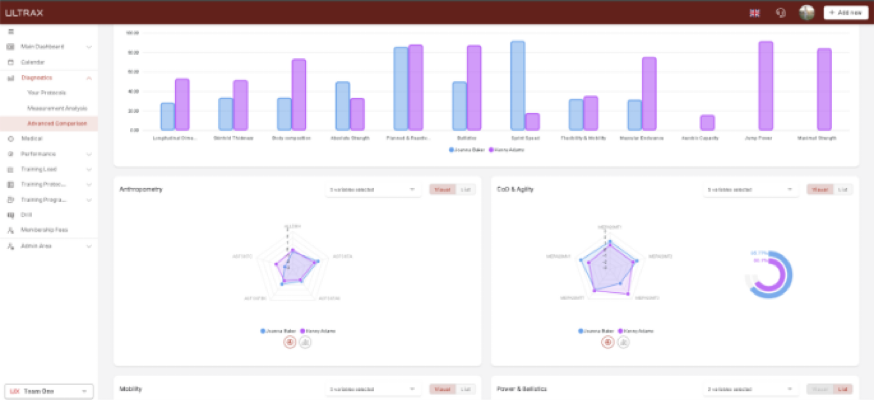Go to Your Protocols submenu item
The width and height of the screenshot is (874, 400).
46,93
